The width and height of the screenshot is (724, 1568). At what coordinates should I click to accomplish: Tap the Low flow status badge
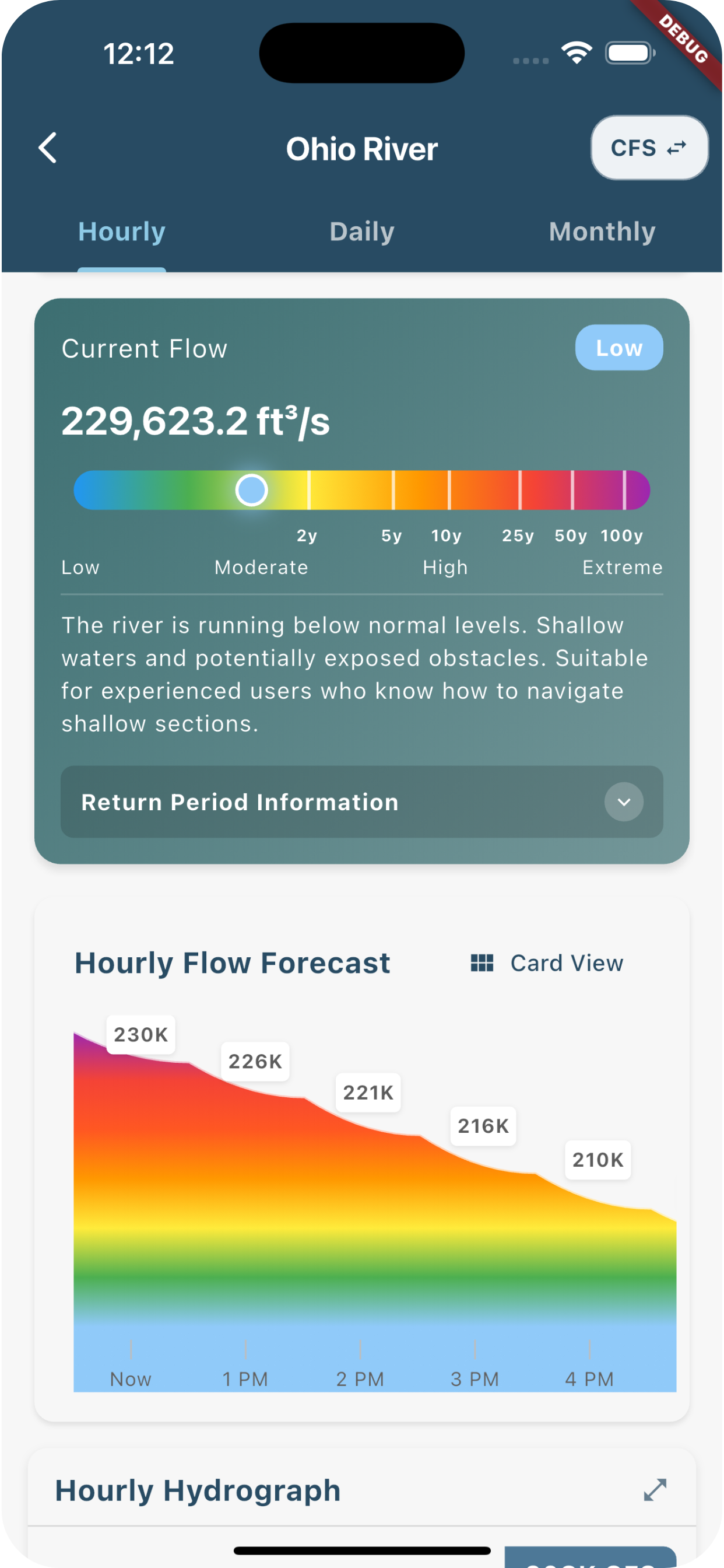click(x=618, y=348)
